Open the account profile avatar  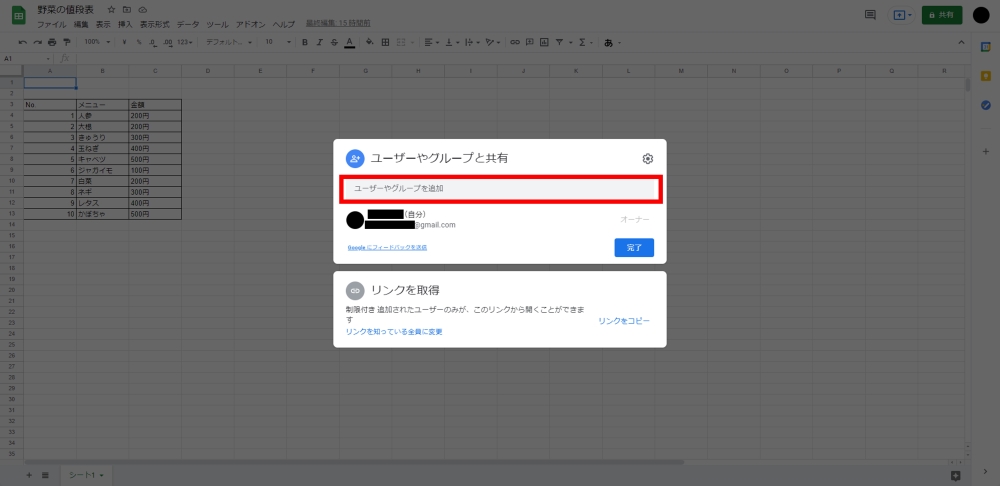click(981, 15)
